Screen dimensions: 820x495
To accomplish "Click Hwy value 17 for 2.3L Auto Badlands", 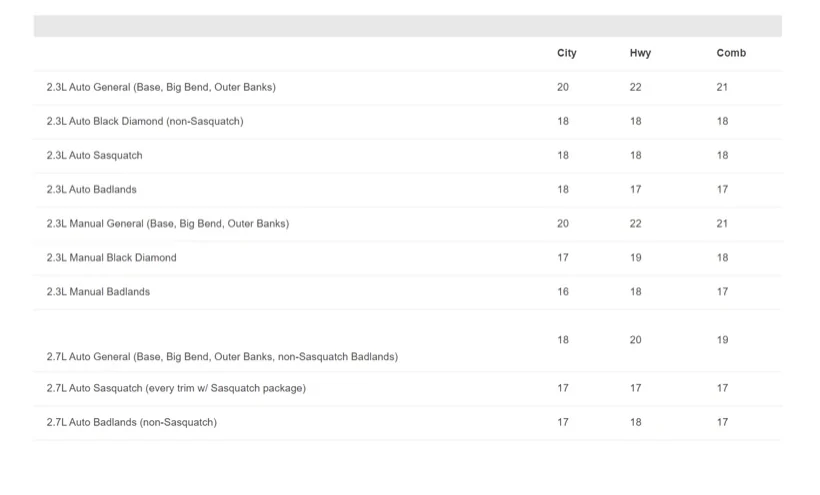I will pyautogui.click(x=635, y=189).
